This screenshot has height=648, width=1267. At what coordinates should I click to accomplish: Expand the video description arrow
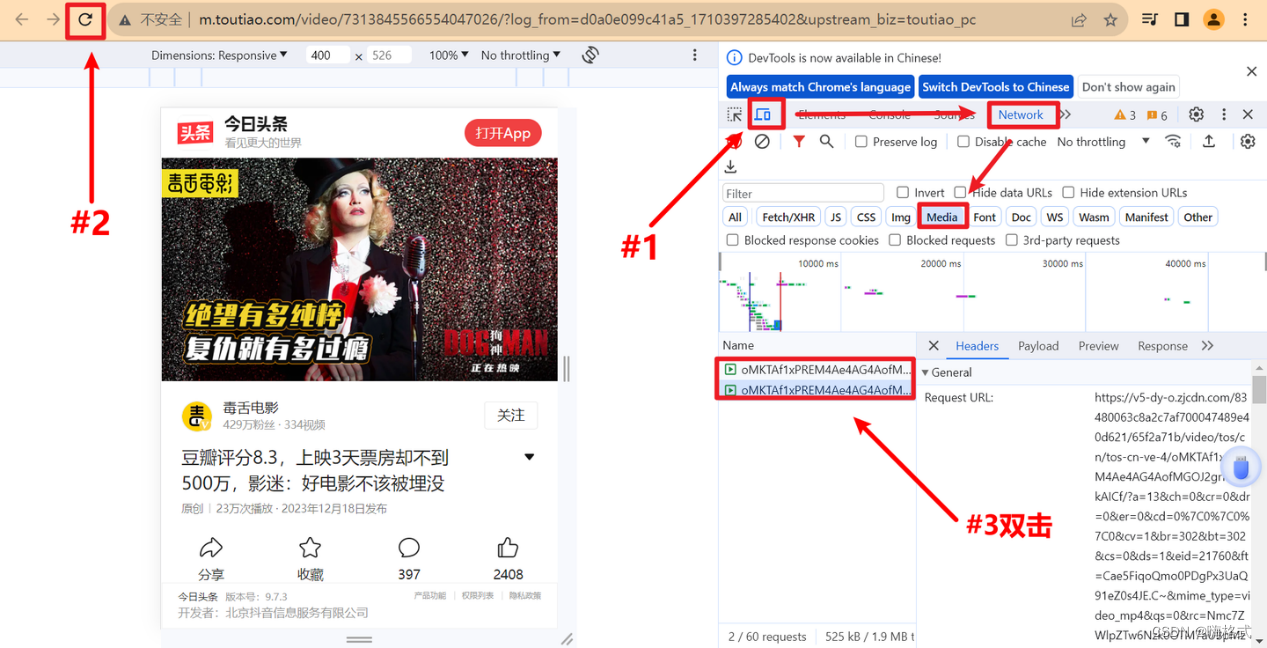click(529, 457)
